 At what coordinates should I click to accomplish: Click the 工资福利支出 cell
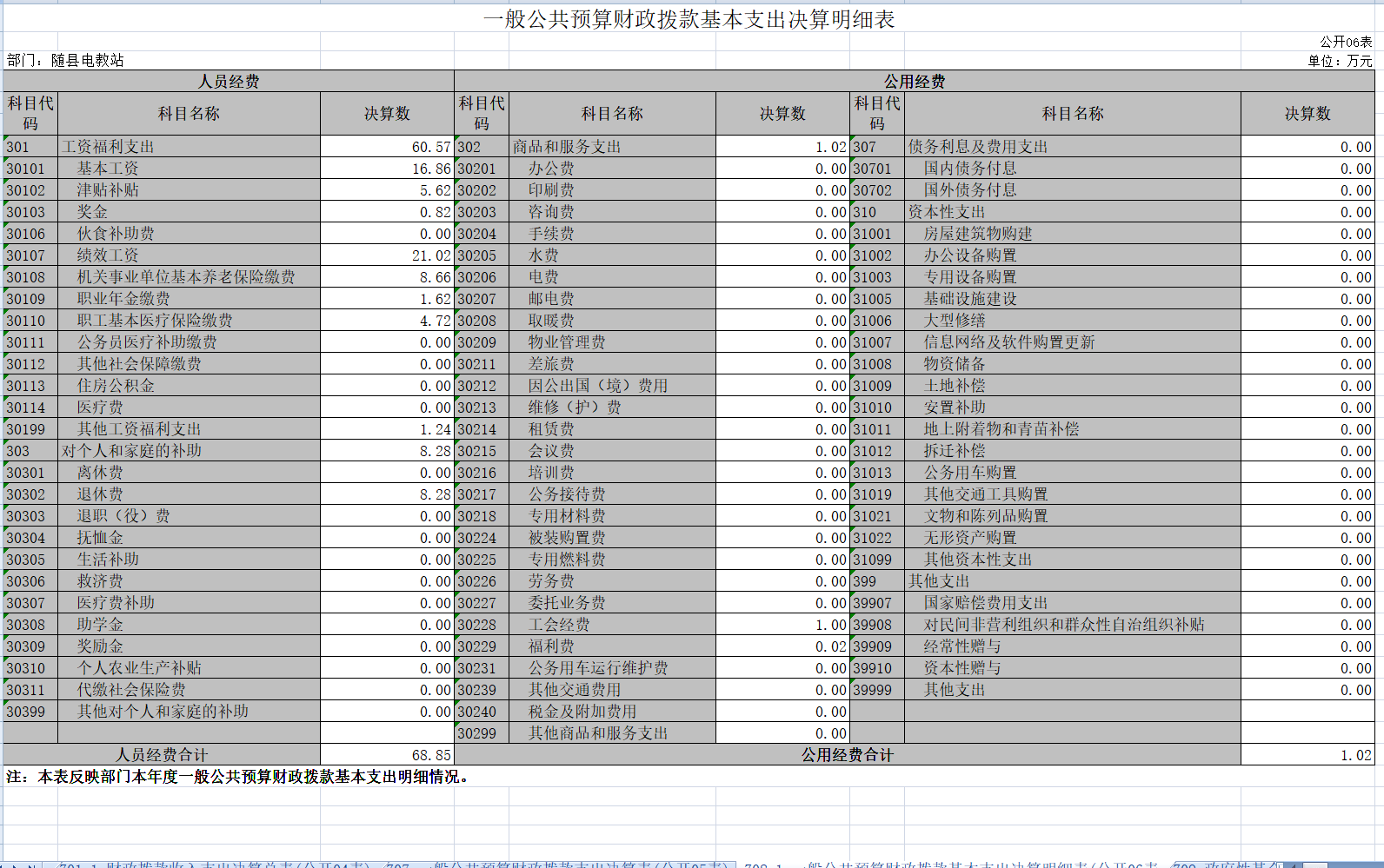pos(189,147)
